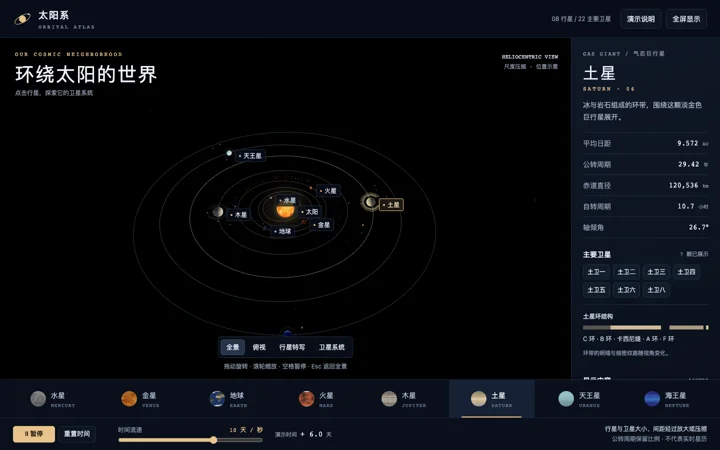The height and width of the screenshot is (450, 720).
Task: Pause the simulation with the 暂停 button
Action: pos(34,434)
